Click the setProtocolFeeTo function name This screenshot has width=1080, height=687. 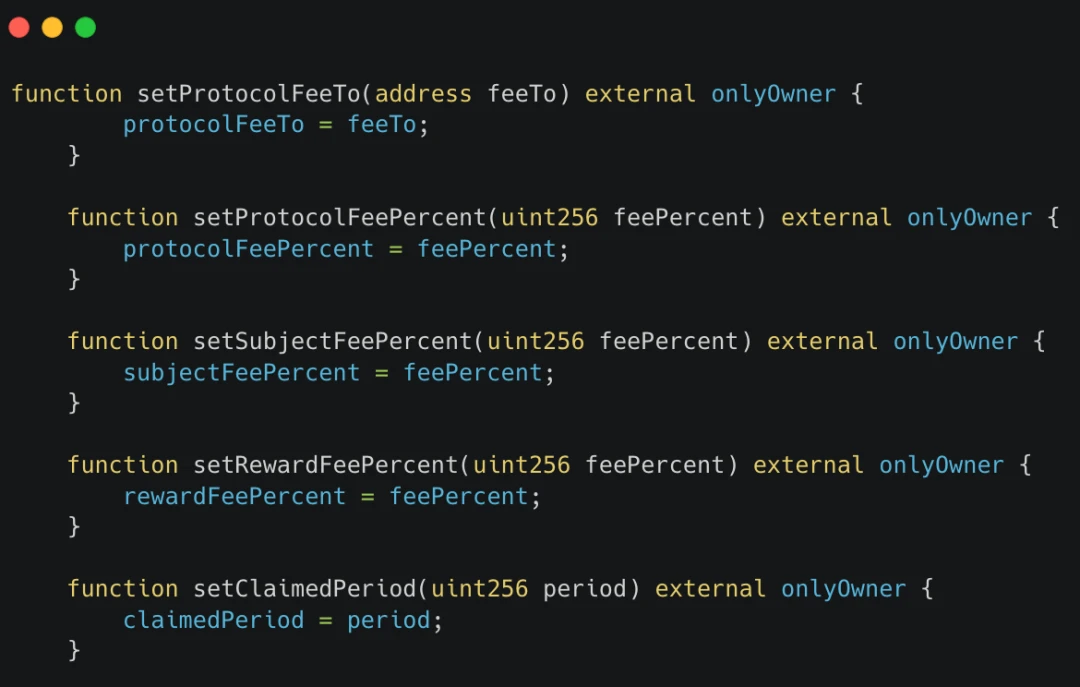point(248,94)
